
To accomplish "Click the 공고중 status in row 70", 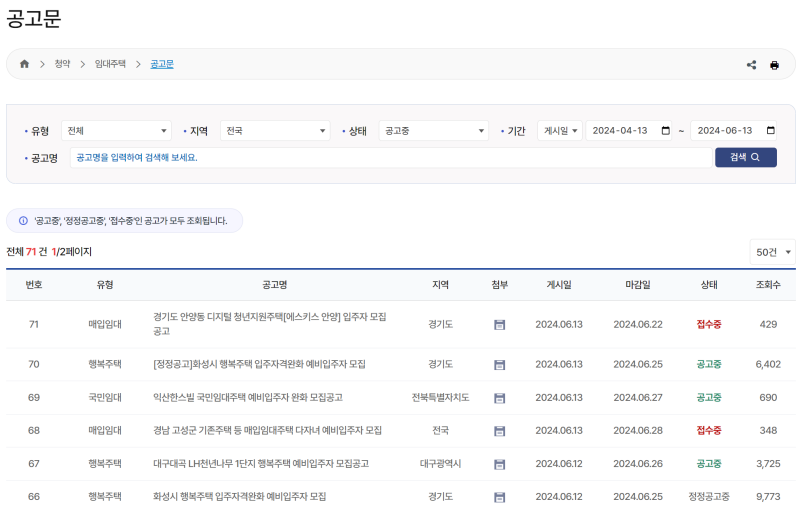I will (709, 364).
